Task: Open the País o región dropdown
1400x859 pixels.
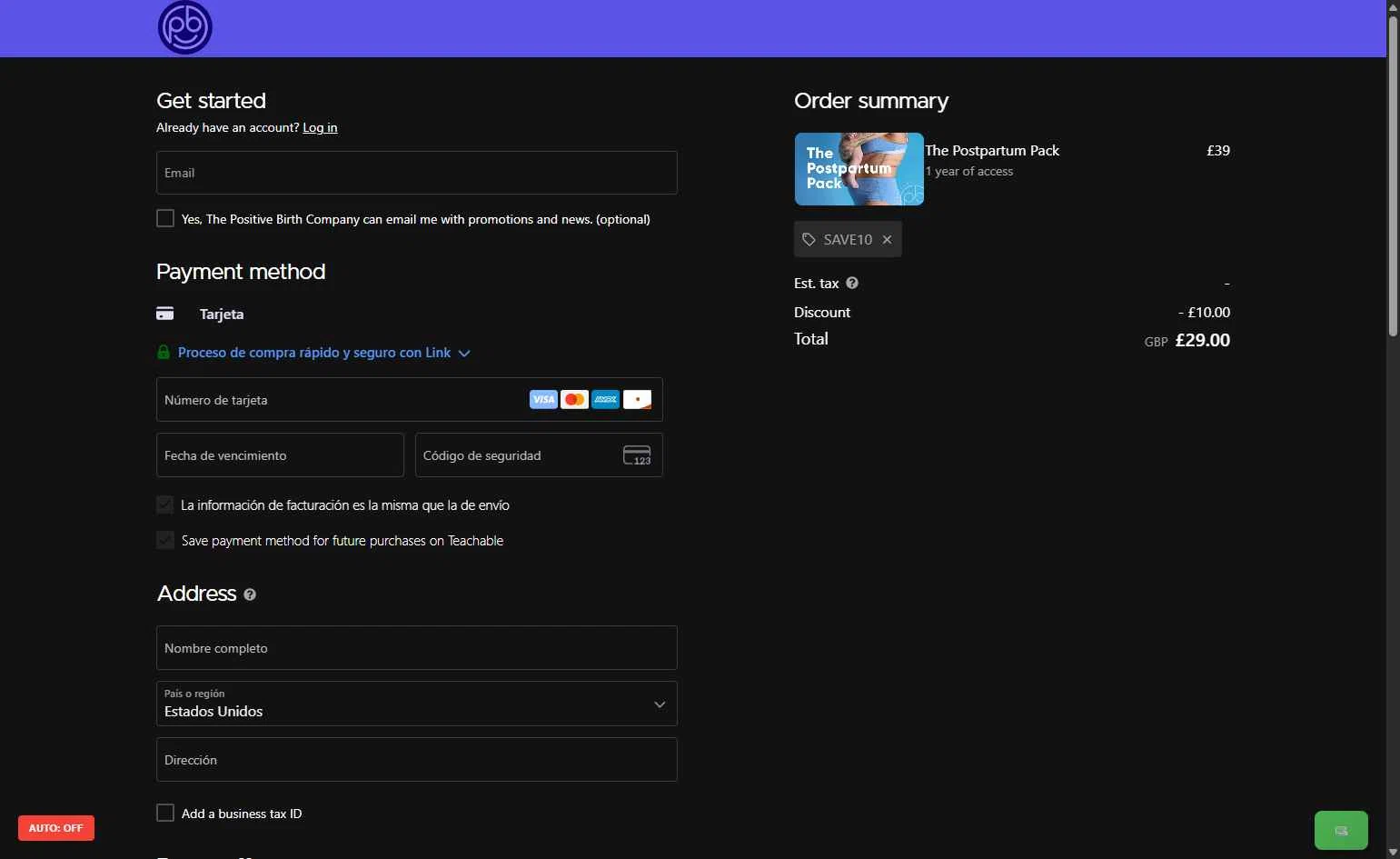Action: 417,704
